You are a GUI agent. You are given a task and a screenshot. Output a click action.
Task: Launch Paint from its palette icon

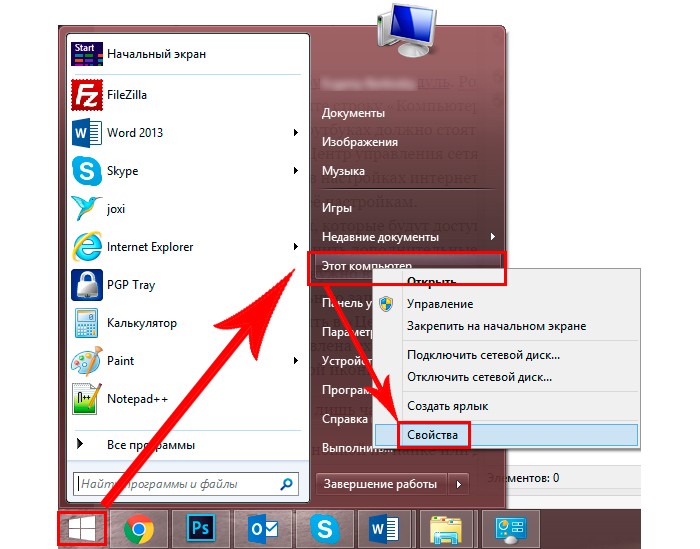coord(87,361)
